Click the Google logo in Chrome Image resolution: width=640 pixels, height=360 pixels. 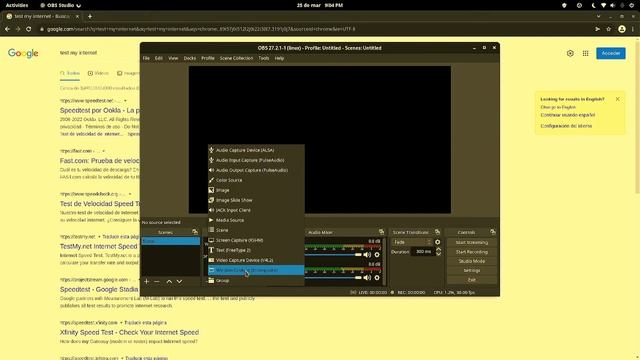pyautogui.click(x=23, y=53)
